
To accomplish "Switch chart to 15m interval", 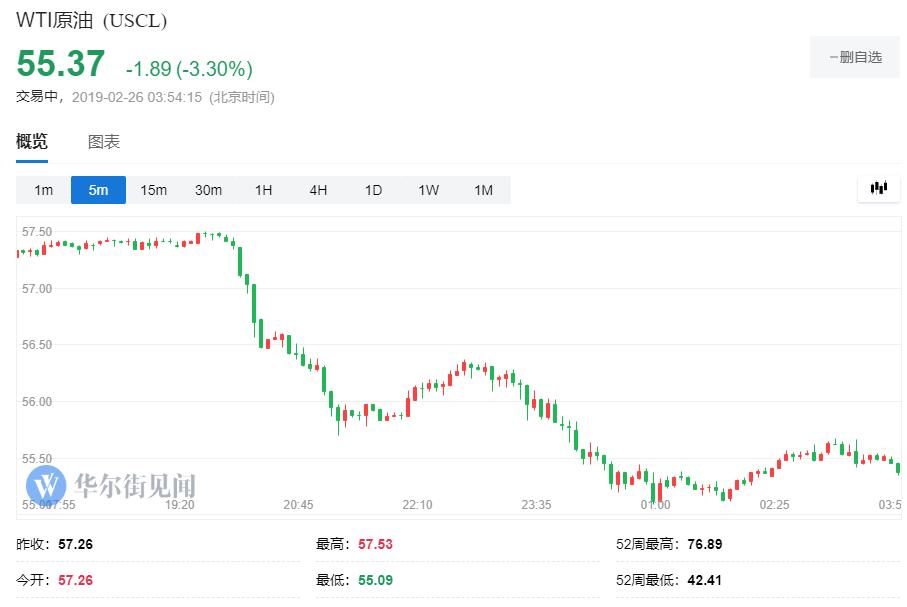I will [x=153, y=190].
